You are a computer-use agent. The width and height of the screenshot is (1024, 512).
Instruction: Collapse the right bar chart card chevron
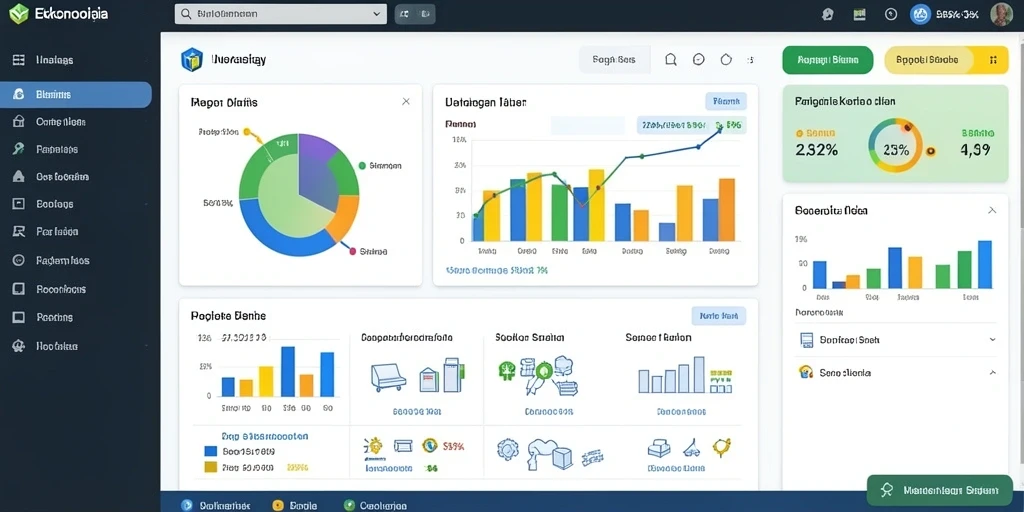click(992, 210)
